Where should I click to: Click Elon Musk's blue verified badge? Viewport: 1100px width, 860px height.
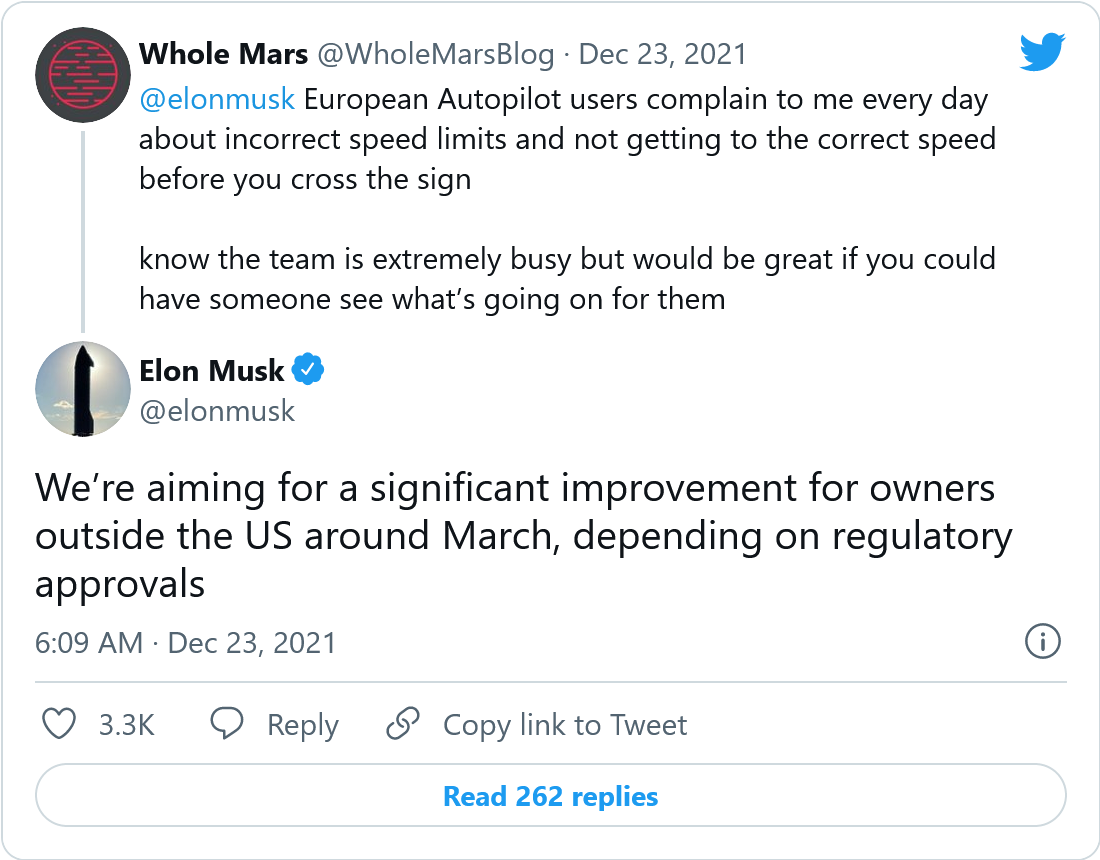click(x=308, y=371)
